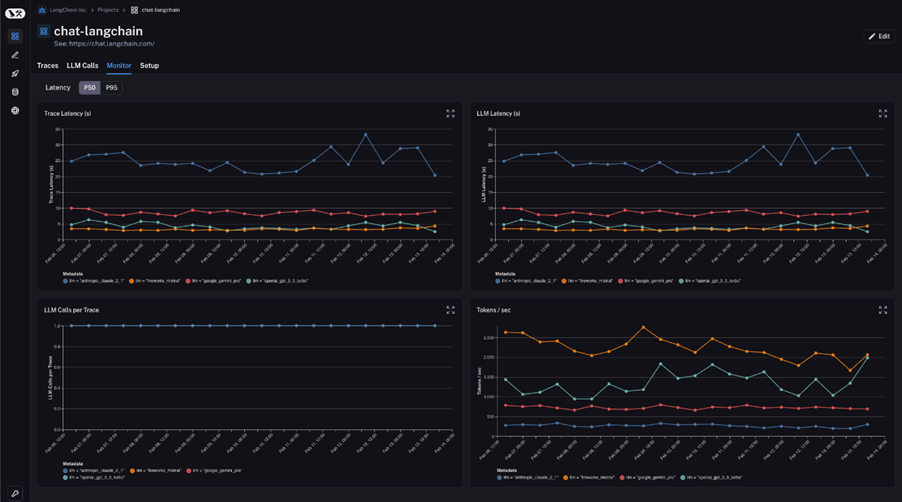Viewport: 902px width, 502px height.
Task: Switch to the LLM Calls tab
Action: point(82,66)
